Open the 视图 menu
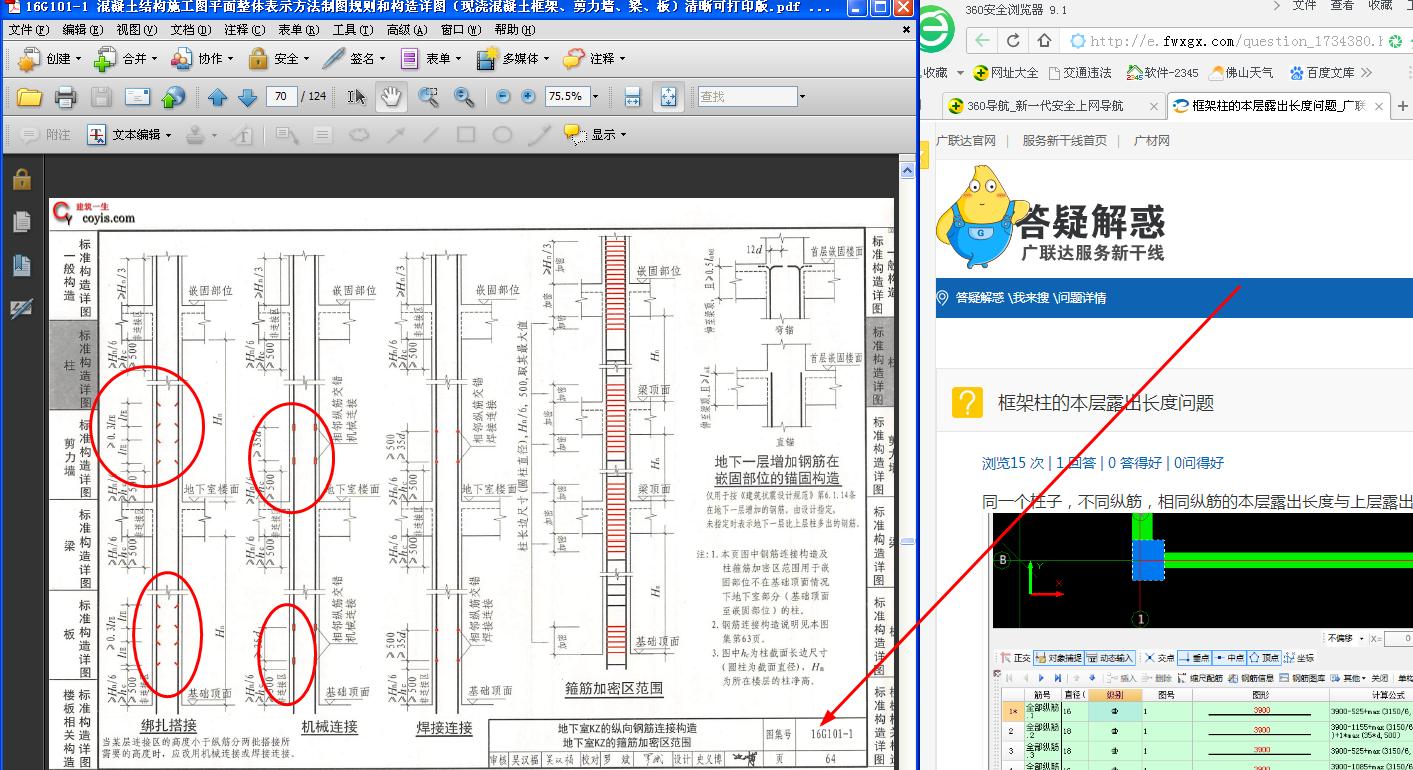The width and height of the screenshot is (1413, 770). point(137,30)
